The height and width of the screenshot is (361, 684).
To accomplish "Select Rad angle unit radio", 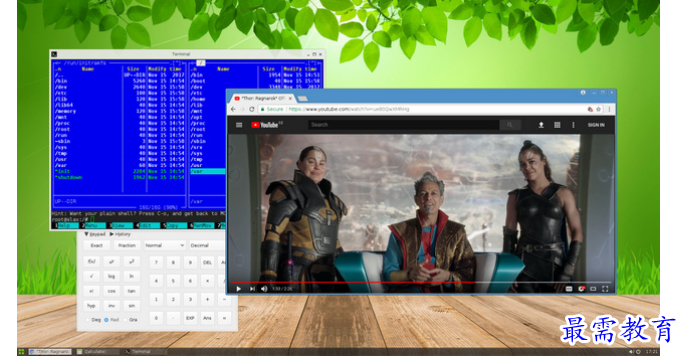I will click(x=112, y=320).
